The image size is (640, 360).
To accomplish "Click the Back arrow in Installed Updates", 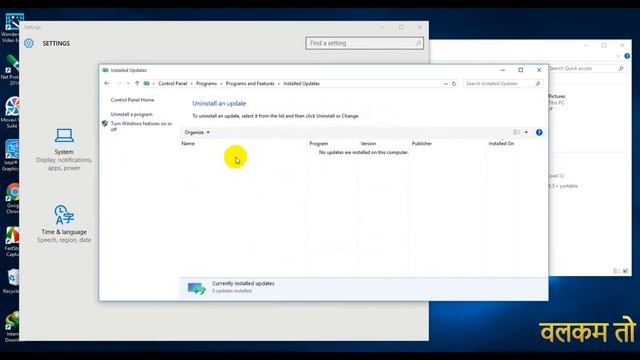I will point(107,83).
